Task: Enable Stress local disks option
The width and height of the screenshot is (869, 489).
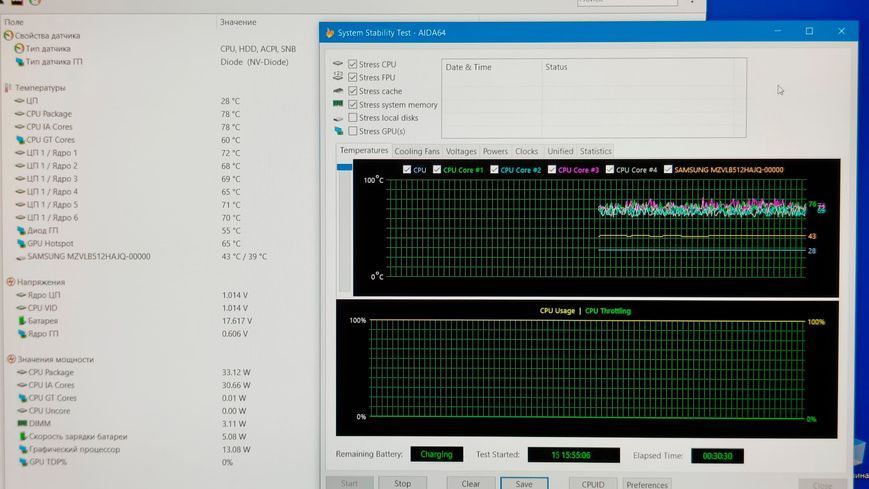Action: pos(352,118)
